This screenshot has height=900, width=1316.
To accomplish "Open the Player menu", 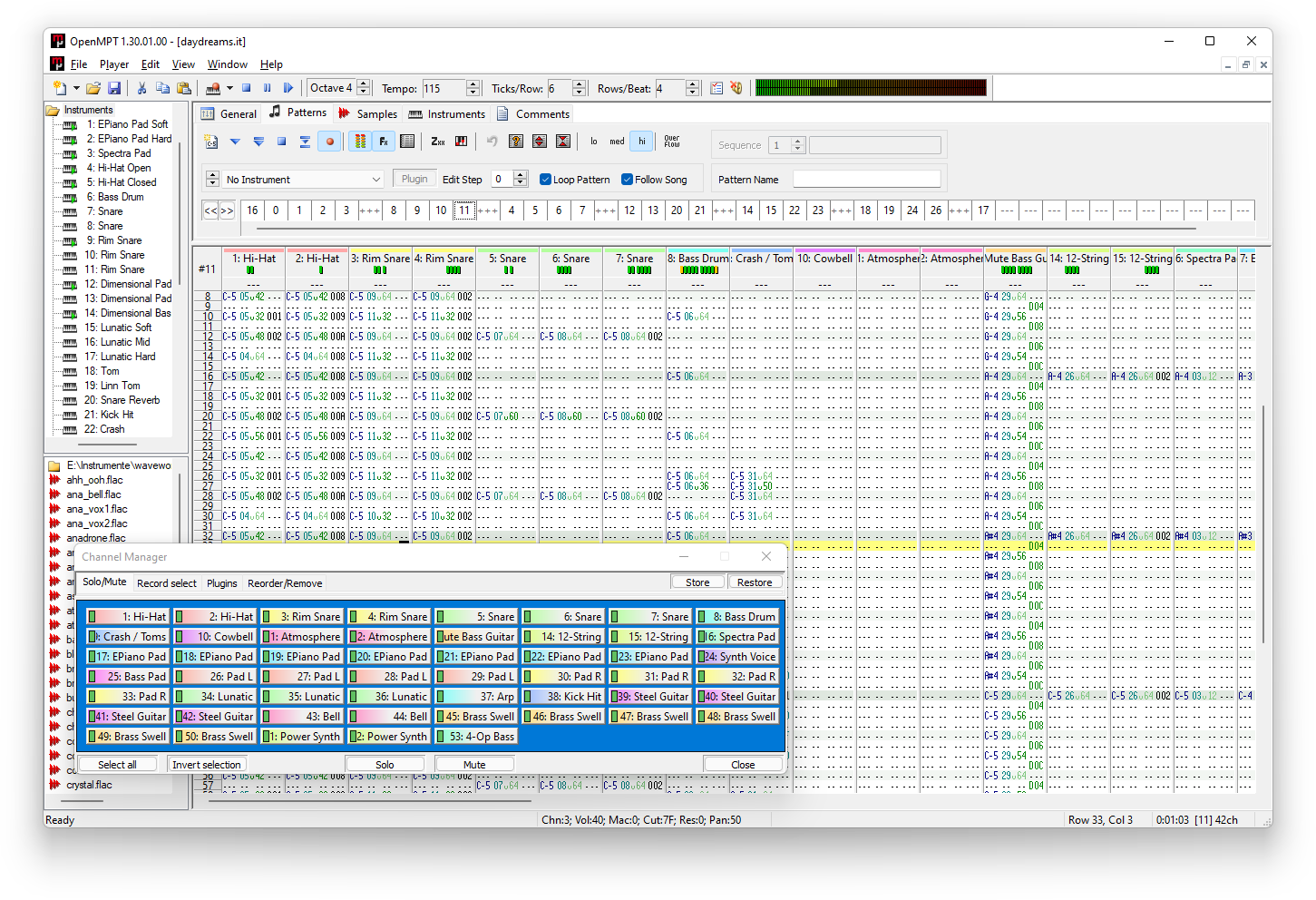I will pos(114,64).
